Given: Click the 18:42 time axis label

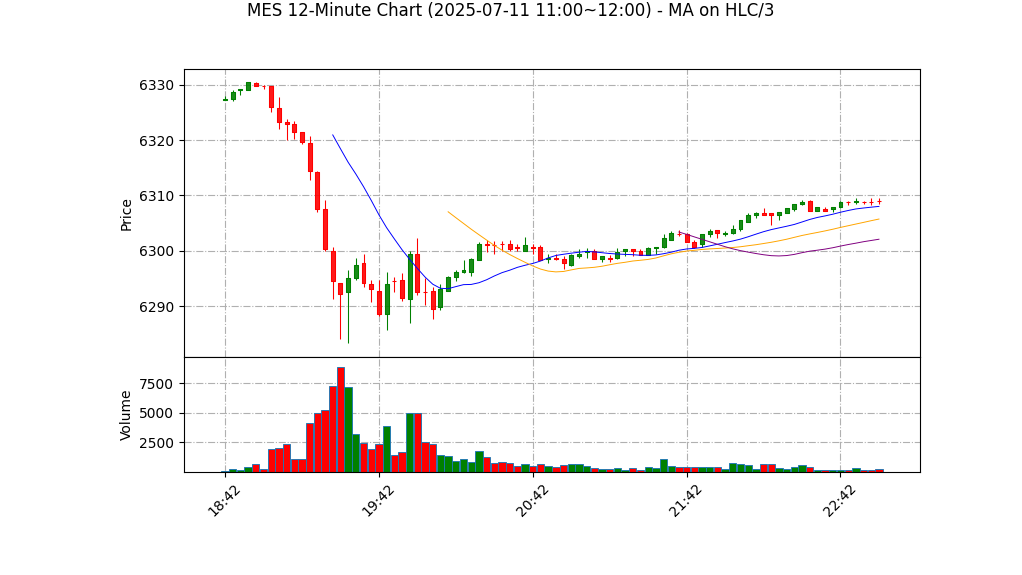Looking at the screenshot, I should coord(224,501).
